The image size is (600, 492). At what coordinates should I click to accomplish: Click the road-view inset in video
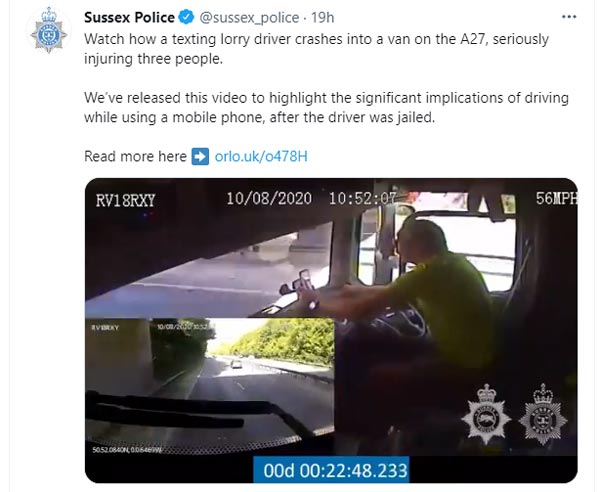210,386
